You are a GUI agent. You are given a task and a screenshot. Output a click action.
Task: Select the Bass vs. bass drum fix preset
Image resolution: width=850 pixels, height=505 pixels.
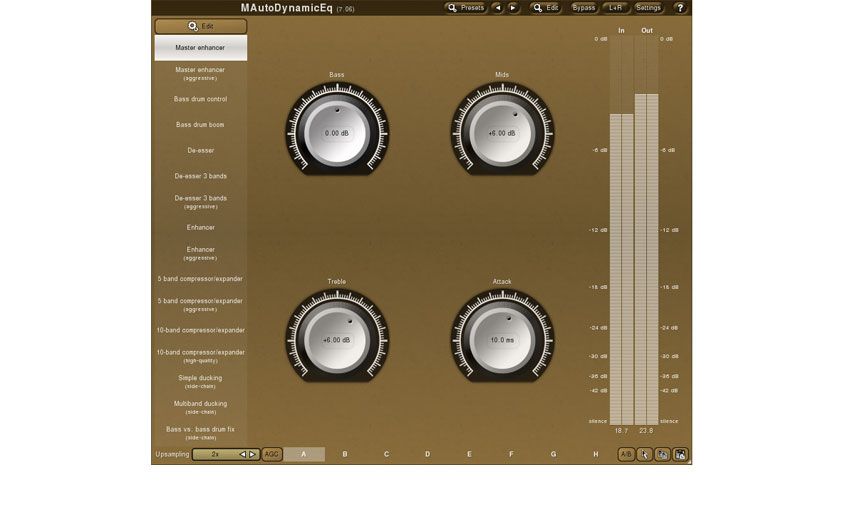click(201, 433)
